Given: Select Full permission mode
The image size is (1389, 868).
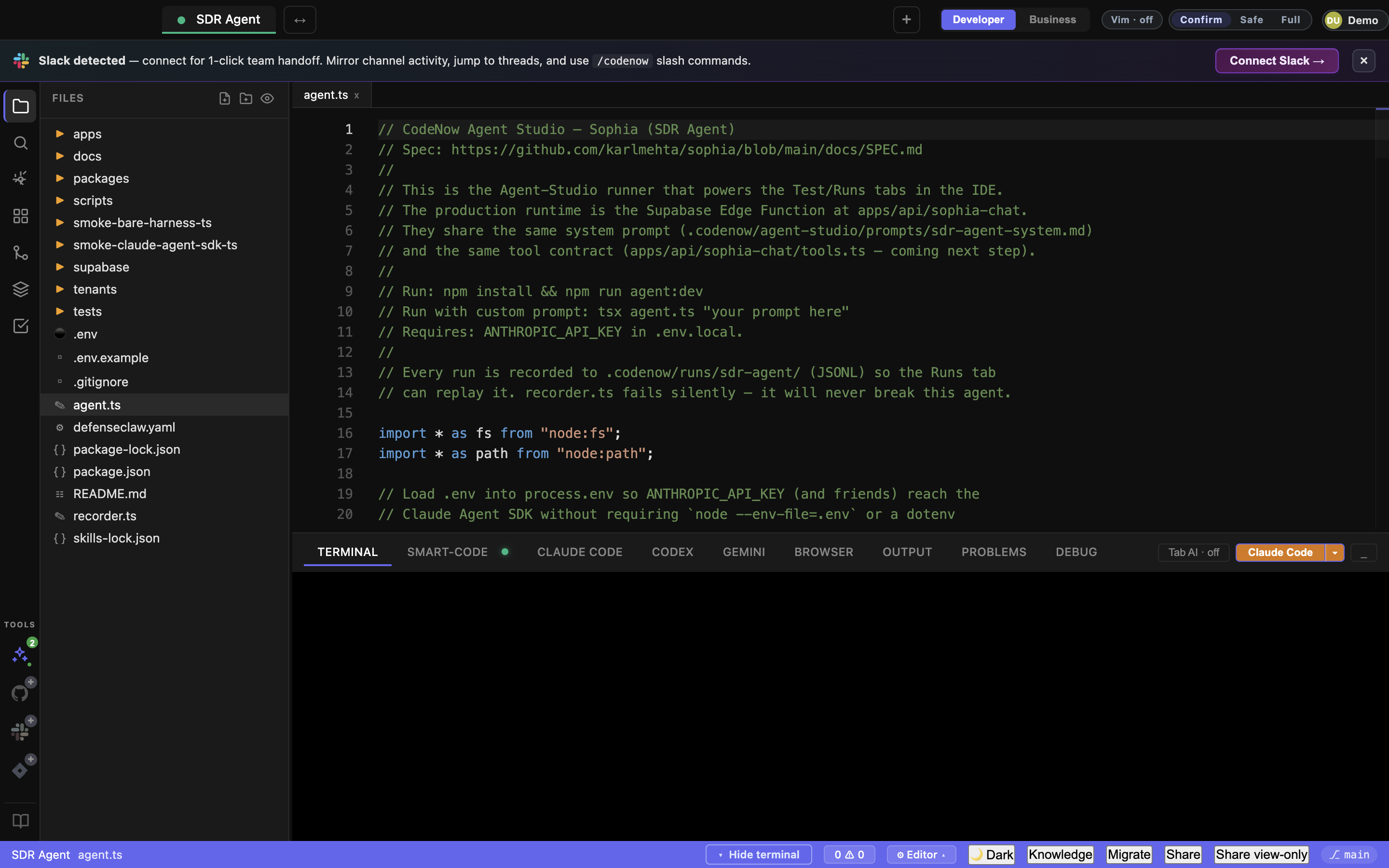Looking at the screenshot, I should tap(1290, 19).
